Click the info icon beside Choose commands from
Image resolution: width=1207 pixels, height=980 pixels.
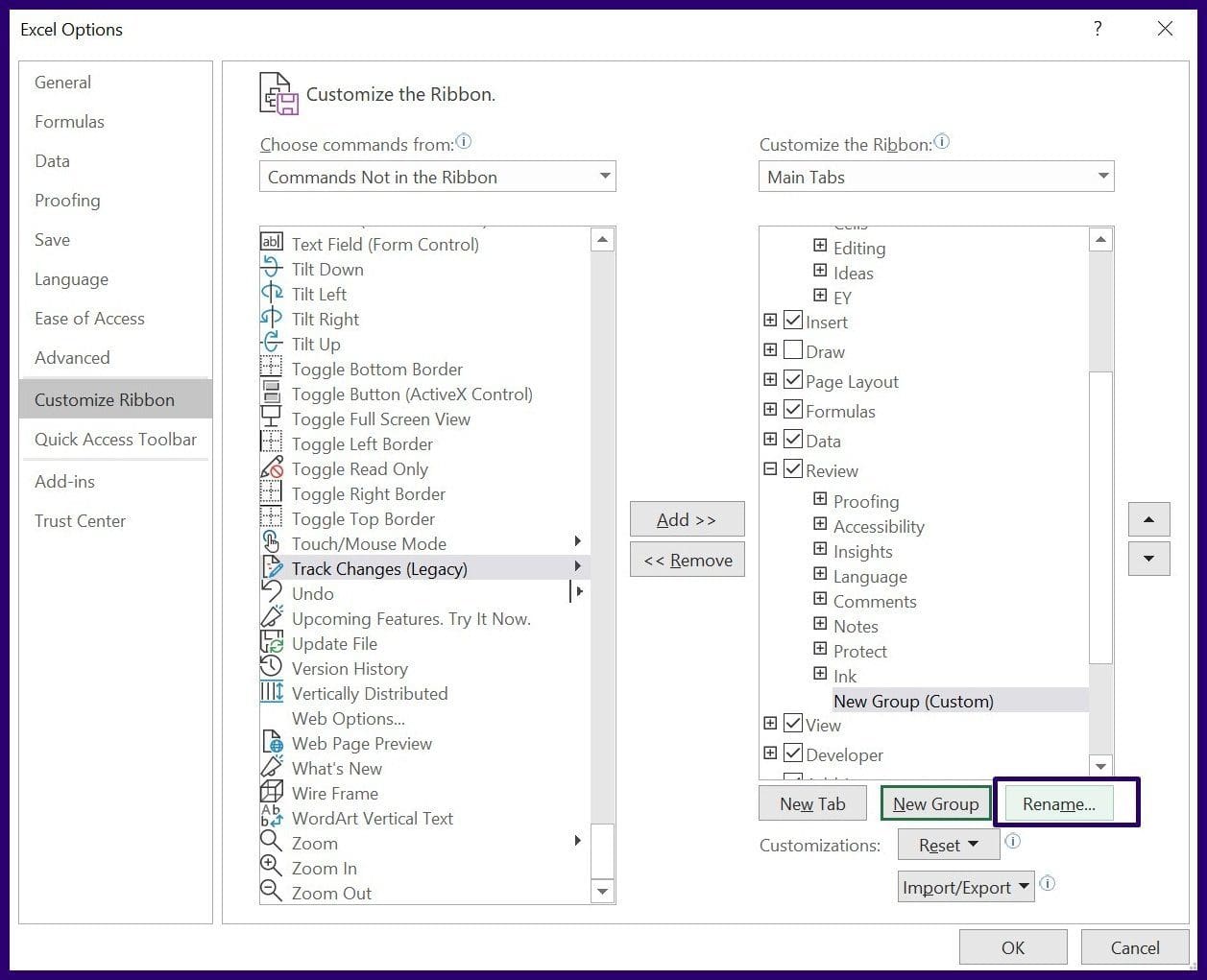pos(464,142)
